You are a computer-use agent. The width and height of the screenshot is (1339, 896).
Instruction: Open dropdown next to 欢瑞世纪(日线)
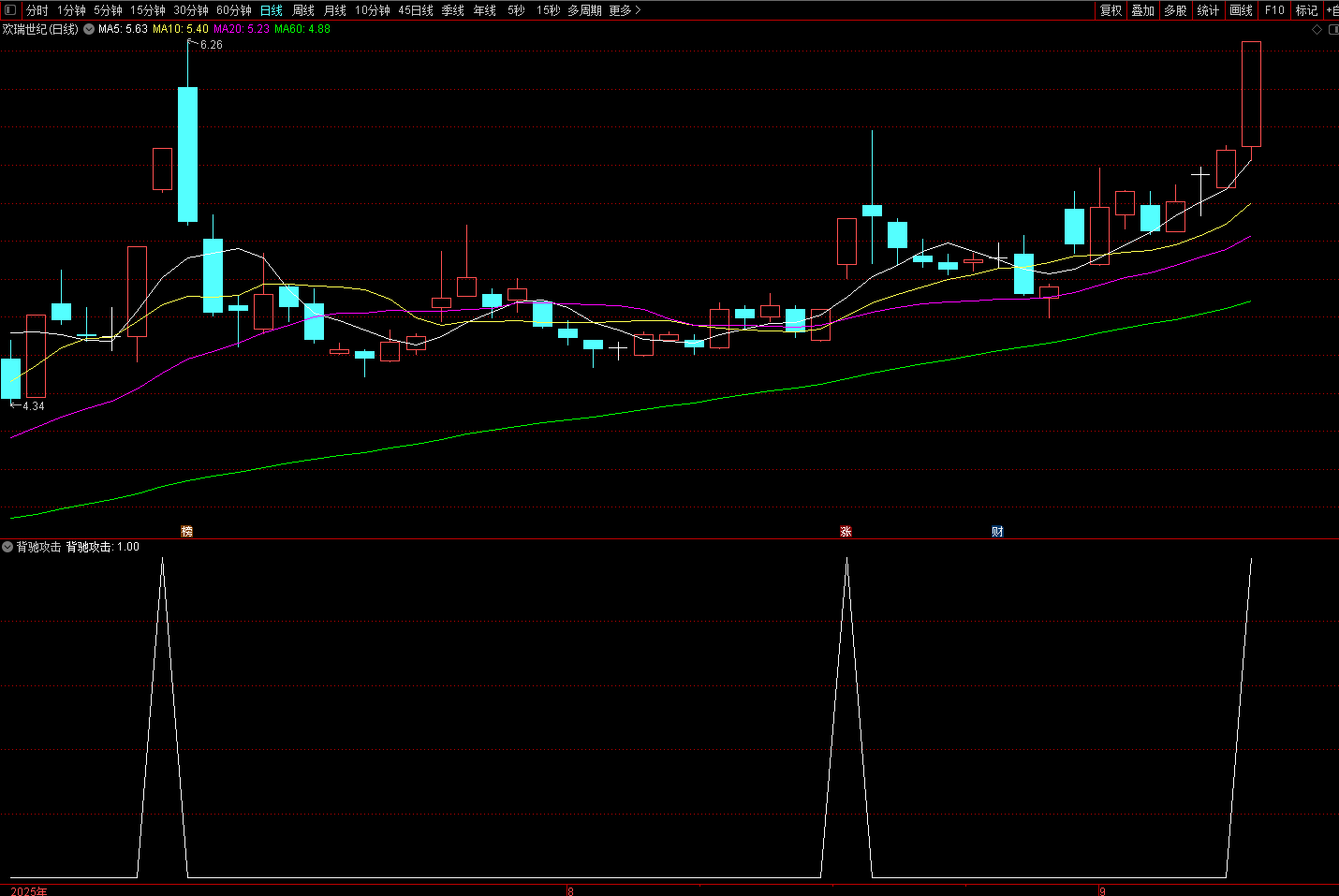point(89,29)
